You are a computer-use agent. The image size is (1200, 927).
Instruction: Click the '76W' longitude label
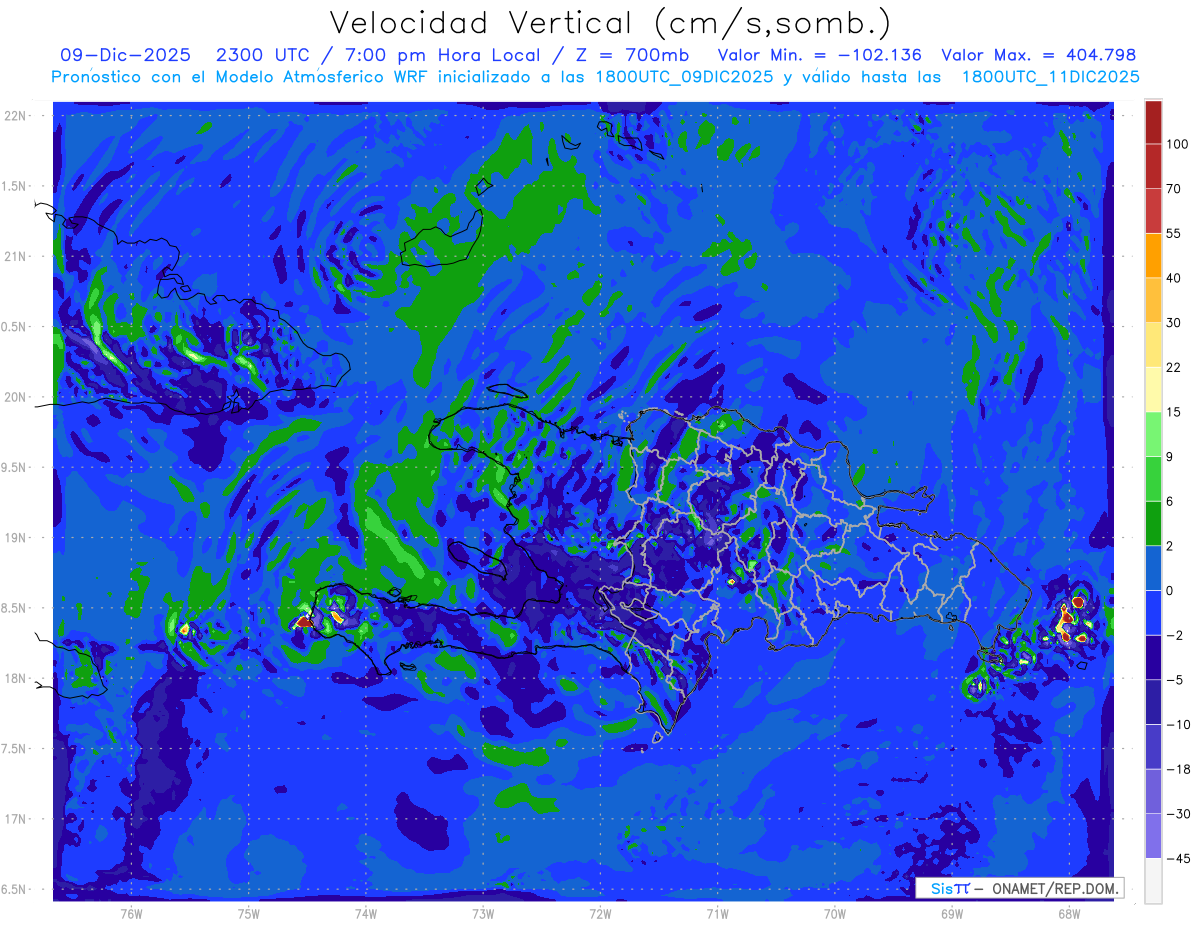coord(132,914)
